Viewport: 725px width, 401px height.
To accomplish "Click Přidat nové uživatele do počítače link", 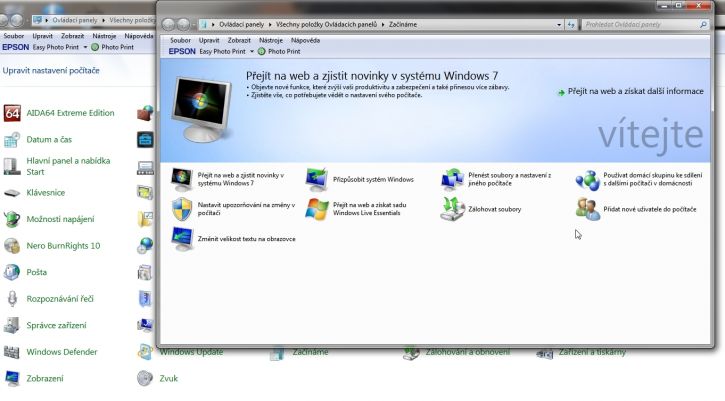I will (649, 209).
